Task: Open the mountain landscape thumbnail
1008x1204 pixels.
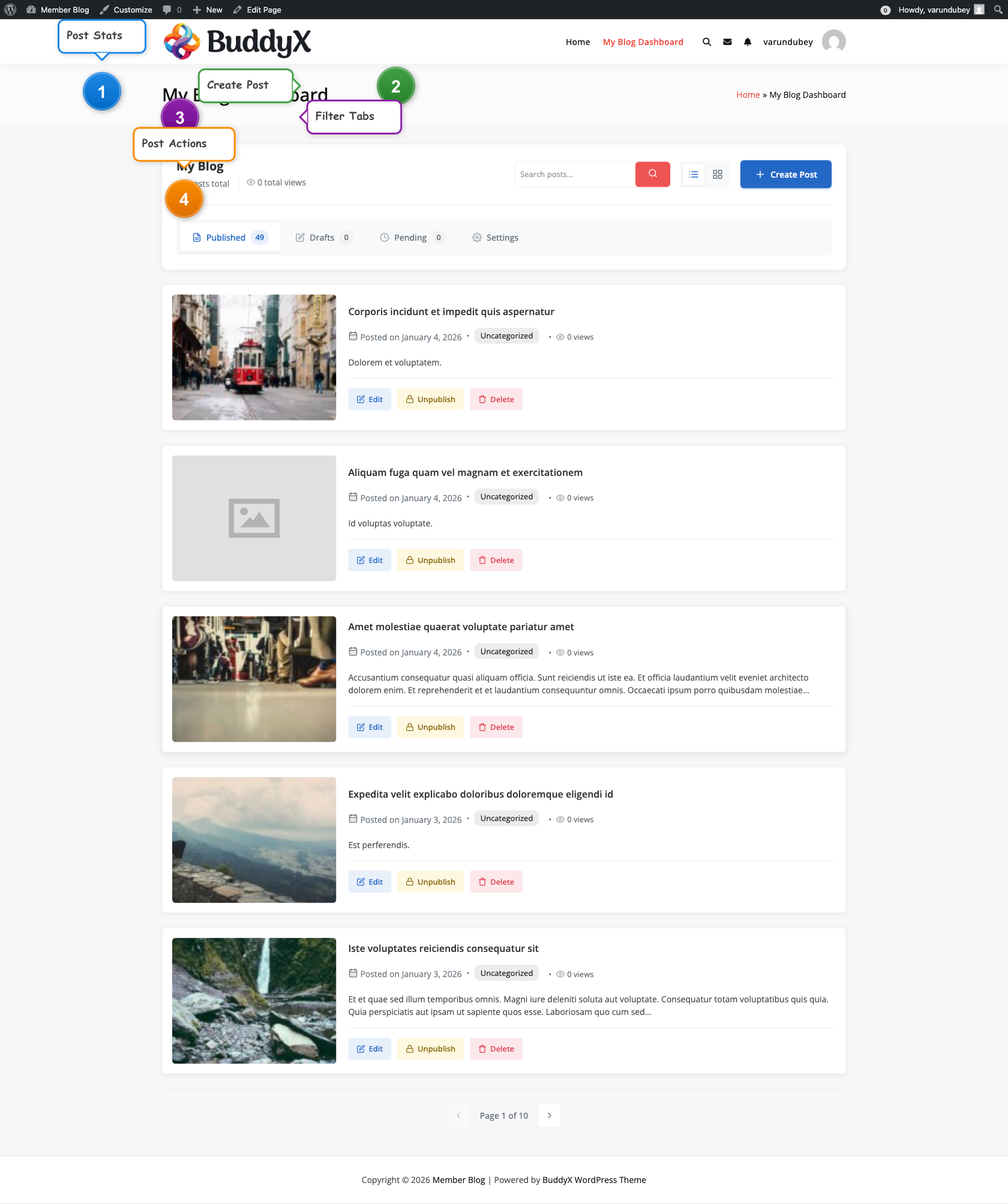Action: point(254,840)
